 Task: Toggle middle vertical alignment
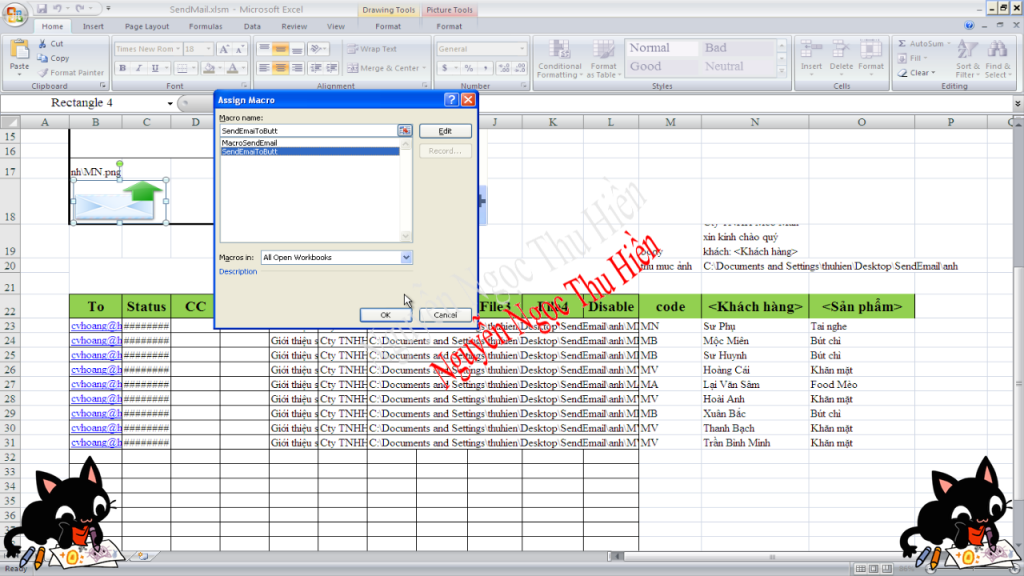(281, 48)
